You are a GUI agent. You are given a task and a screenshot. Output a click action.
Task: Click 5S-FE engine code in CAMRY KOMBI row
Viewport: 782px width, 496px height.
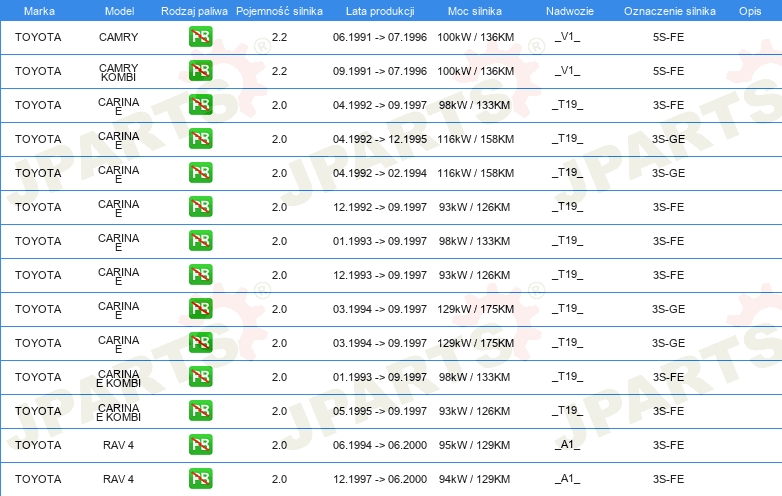(668, 71)
